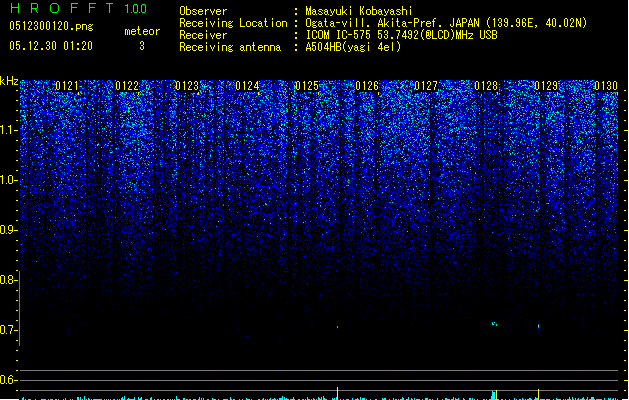Click the Receiver field label
This screenshot has width=629, height=400.
click(x=203, y=35)
